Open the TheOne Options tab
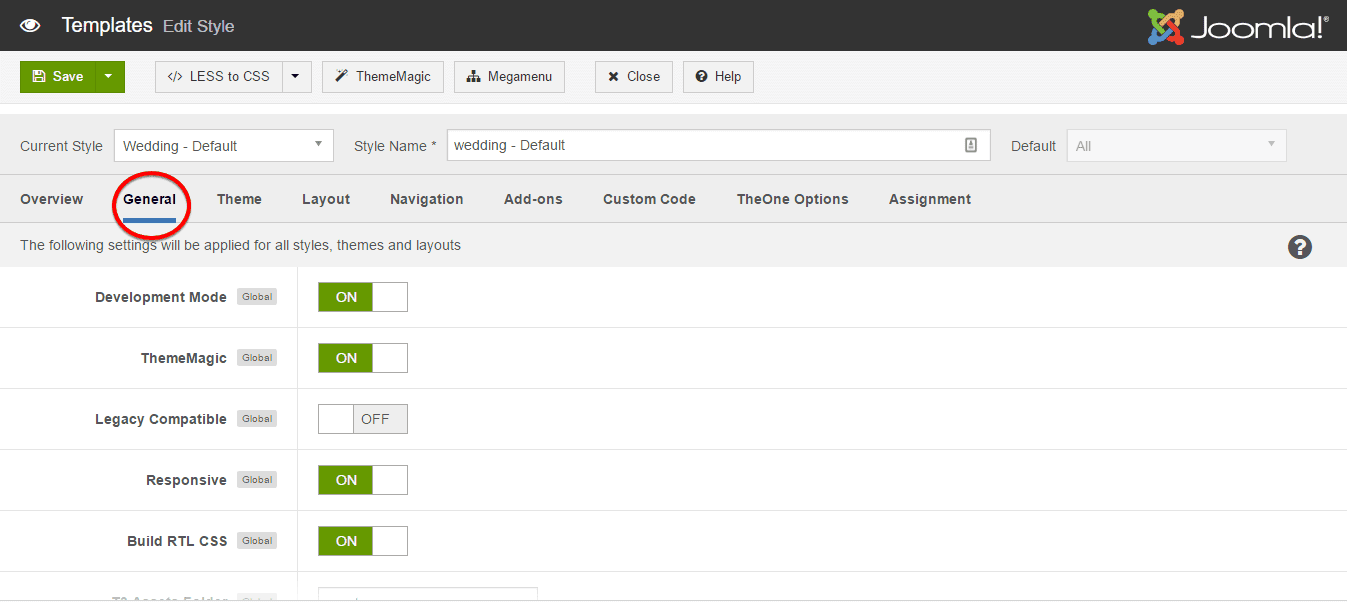The width and height of the screenshot is (1347, 602). [792, 199]
